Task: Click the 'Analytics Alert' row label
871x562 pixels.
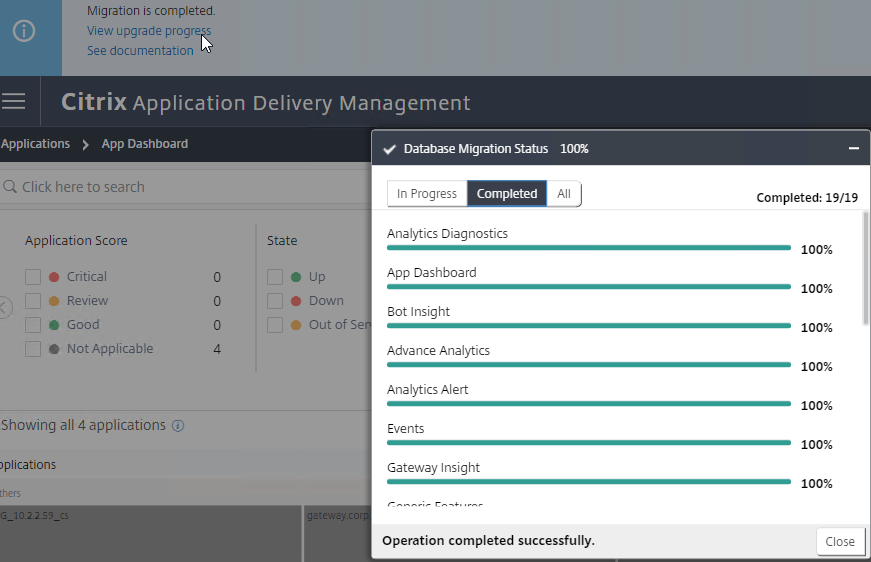Action: pyautogui.click(x=427, y=389)
